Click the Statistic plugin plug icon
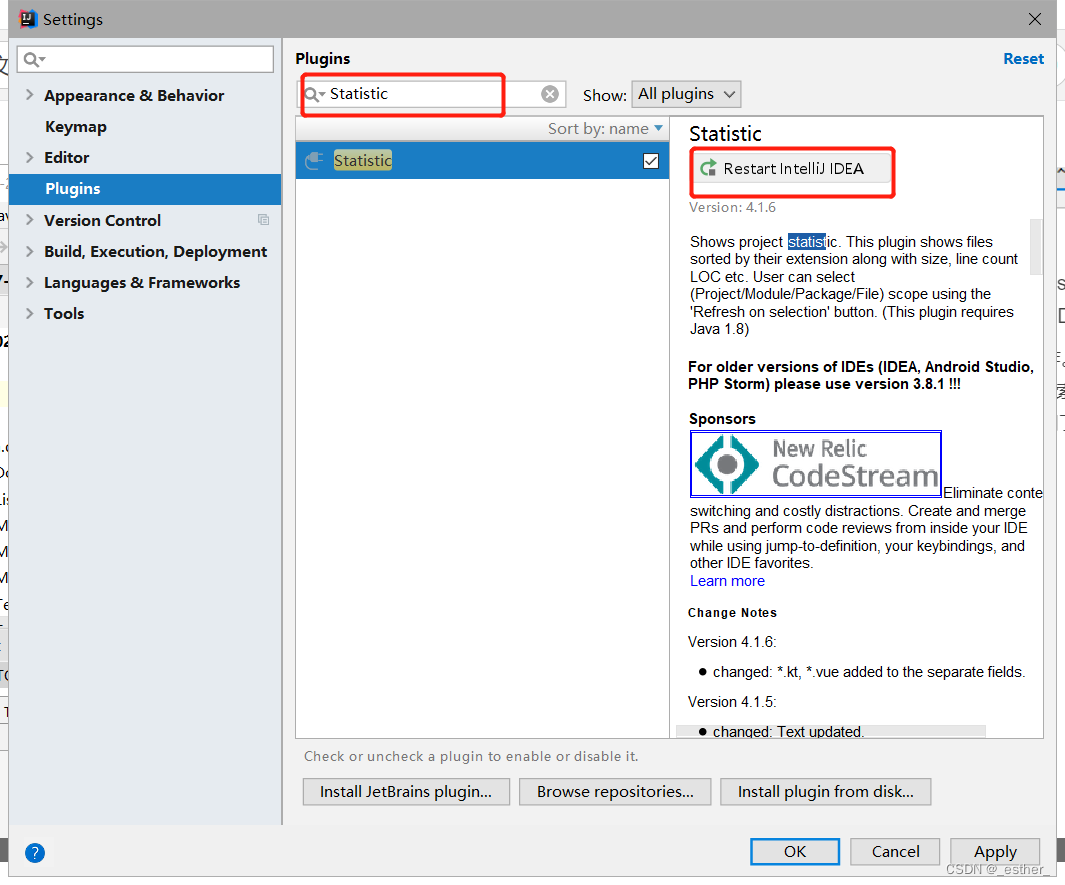 314,160
